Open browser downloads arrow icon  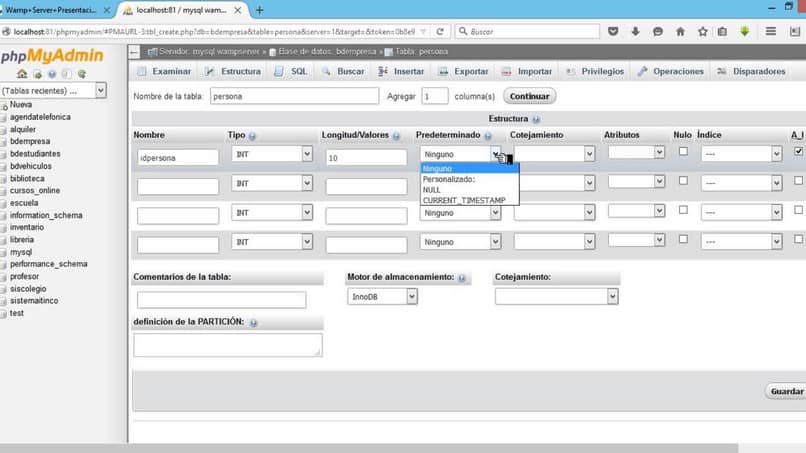point(635,31)
